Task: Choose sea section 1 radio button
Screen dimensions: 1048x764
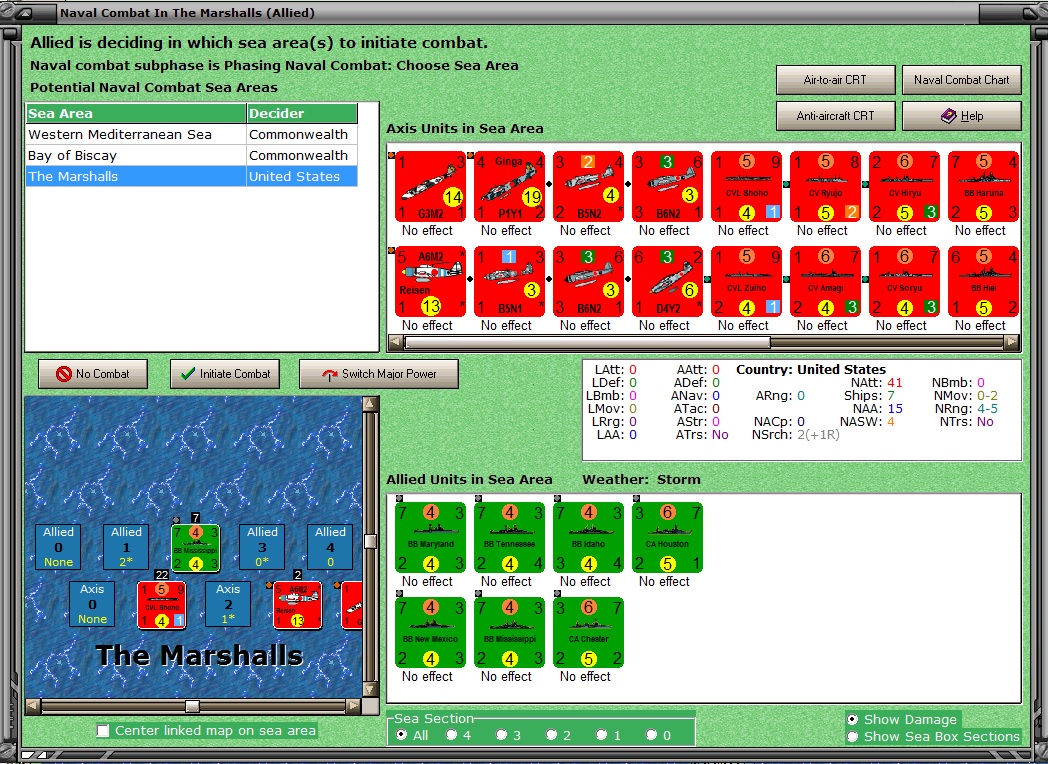Action: pos(602,735)
